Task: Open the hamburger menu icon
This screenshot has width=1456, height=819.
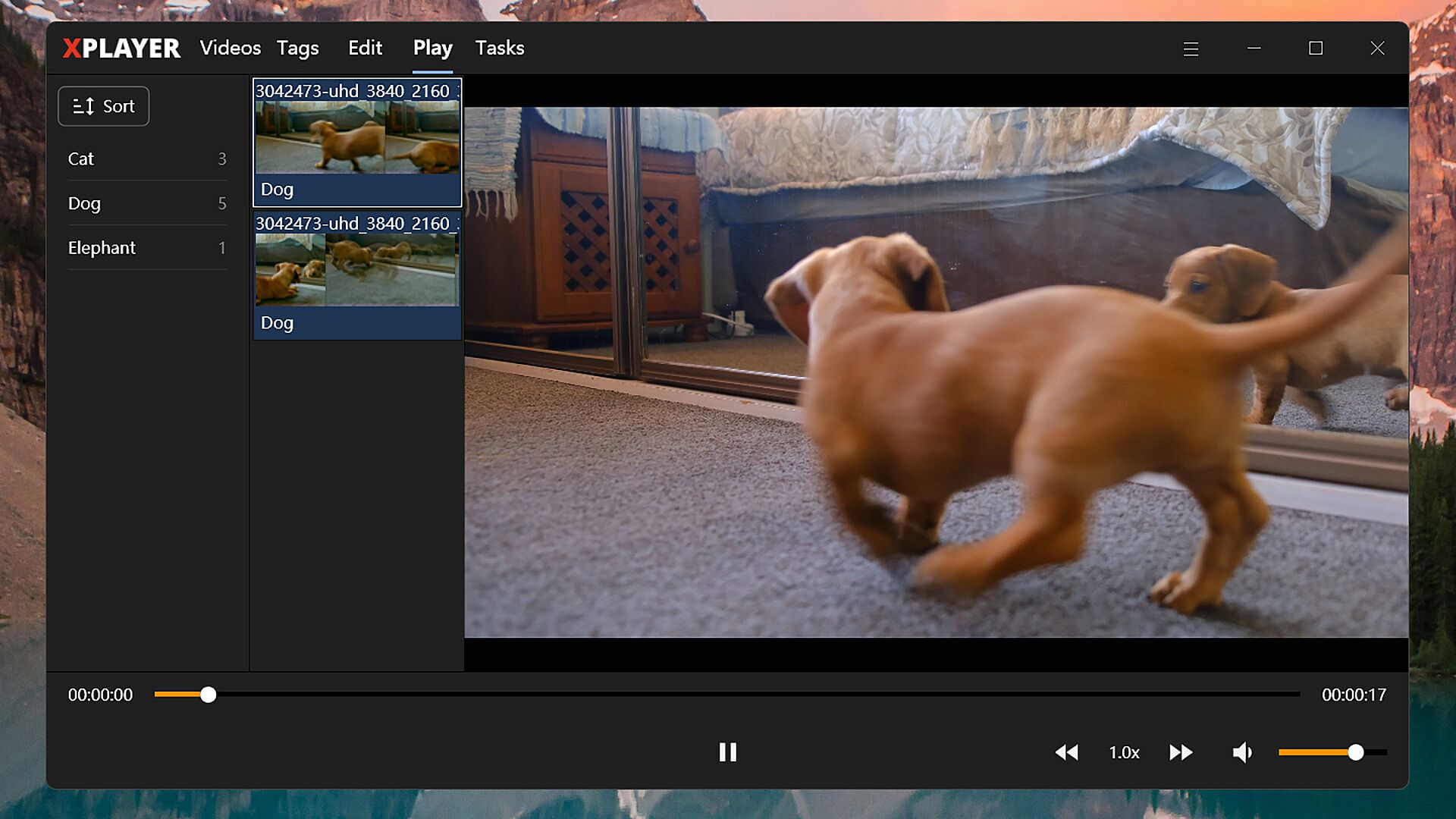Action: click(1191, 49)
